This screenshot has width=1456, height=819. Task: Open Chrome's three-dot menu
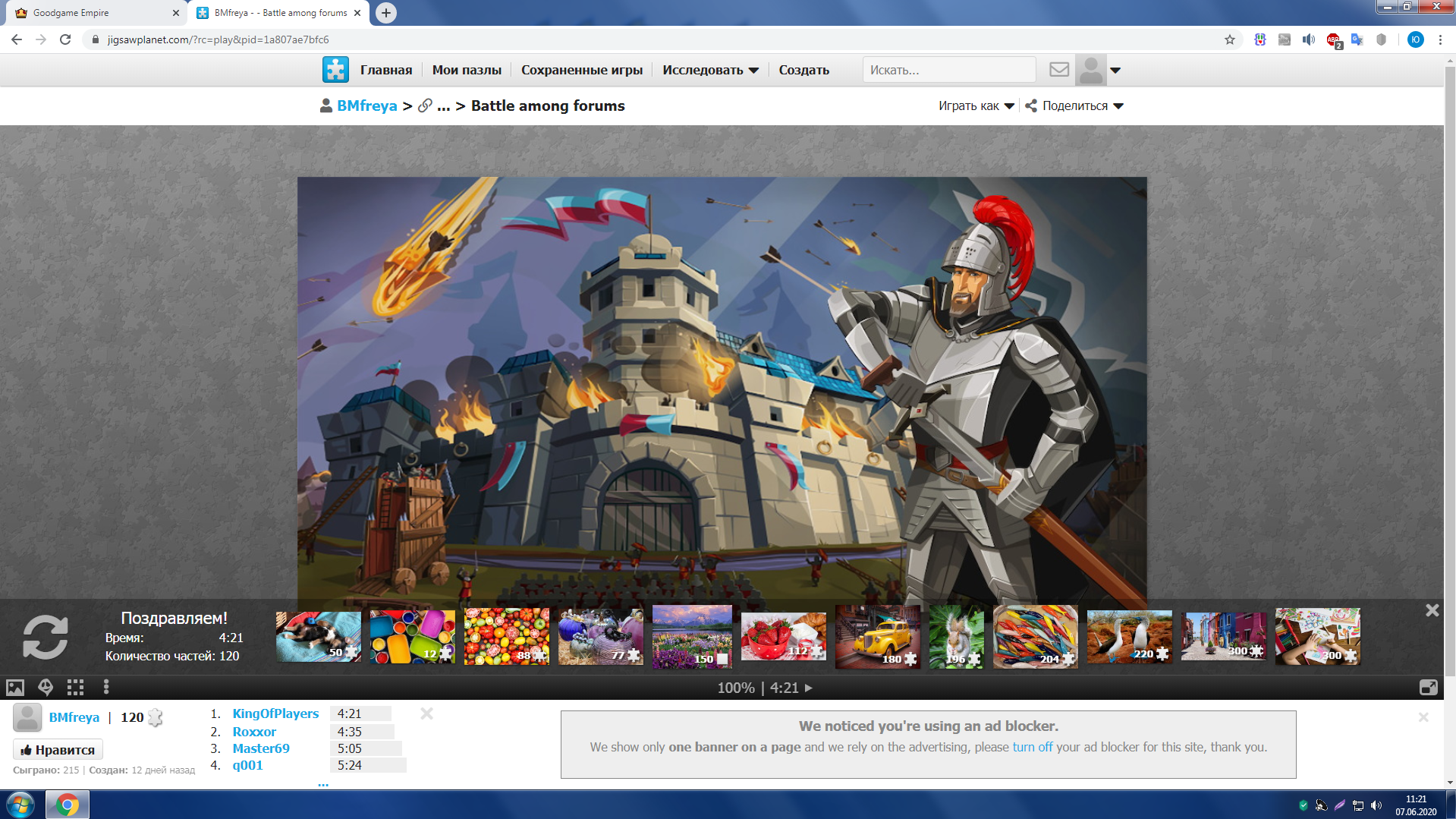click(1440, 39)
